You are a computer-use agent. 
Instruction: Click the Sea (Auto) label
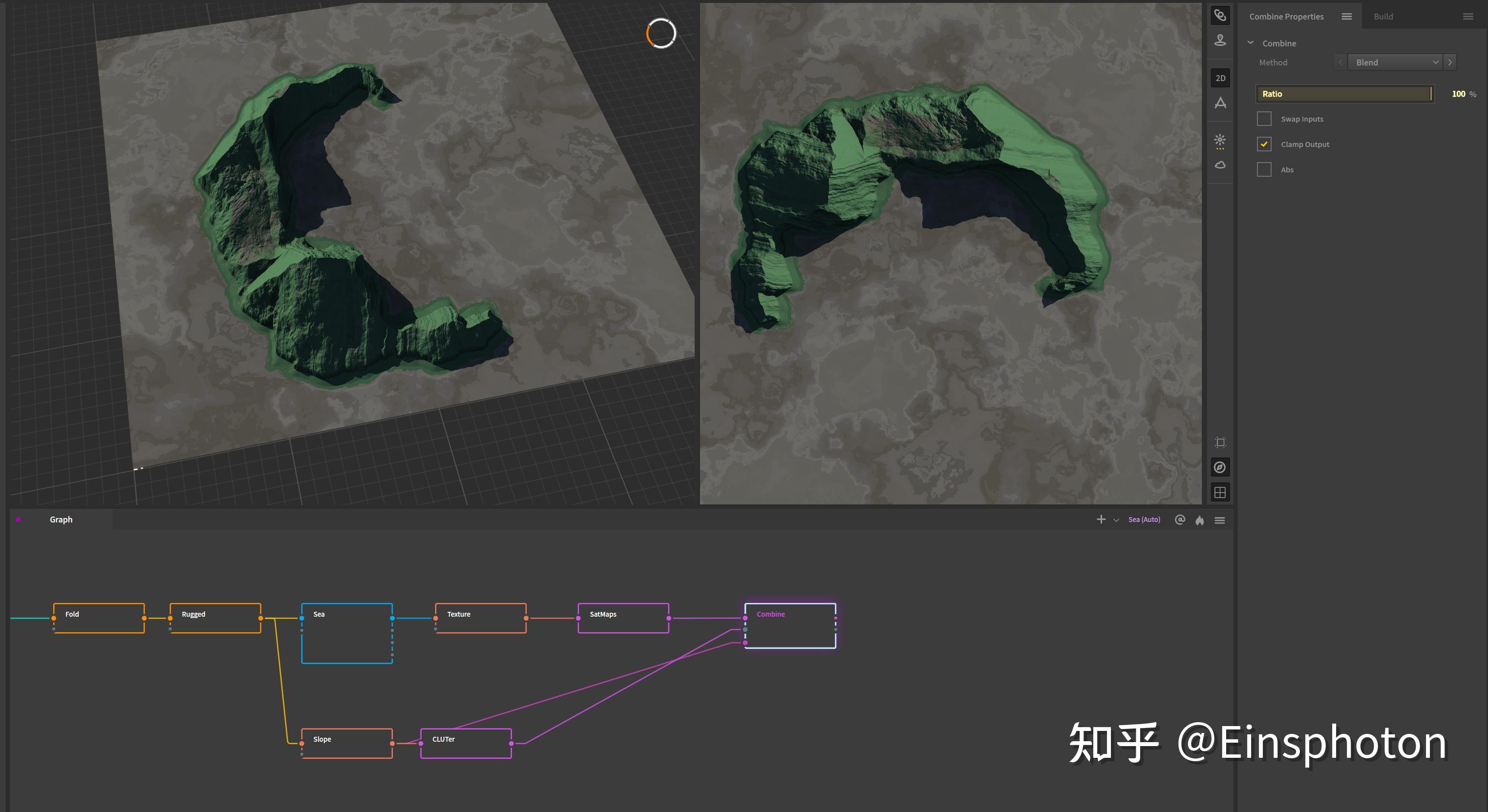(1144, 520)
